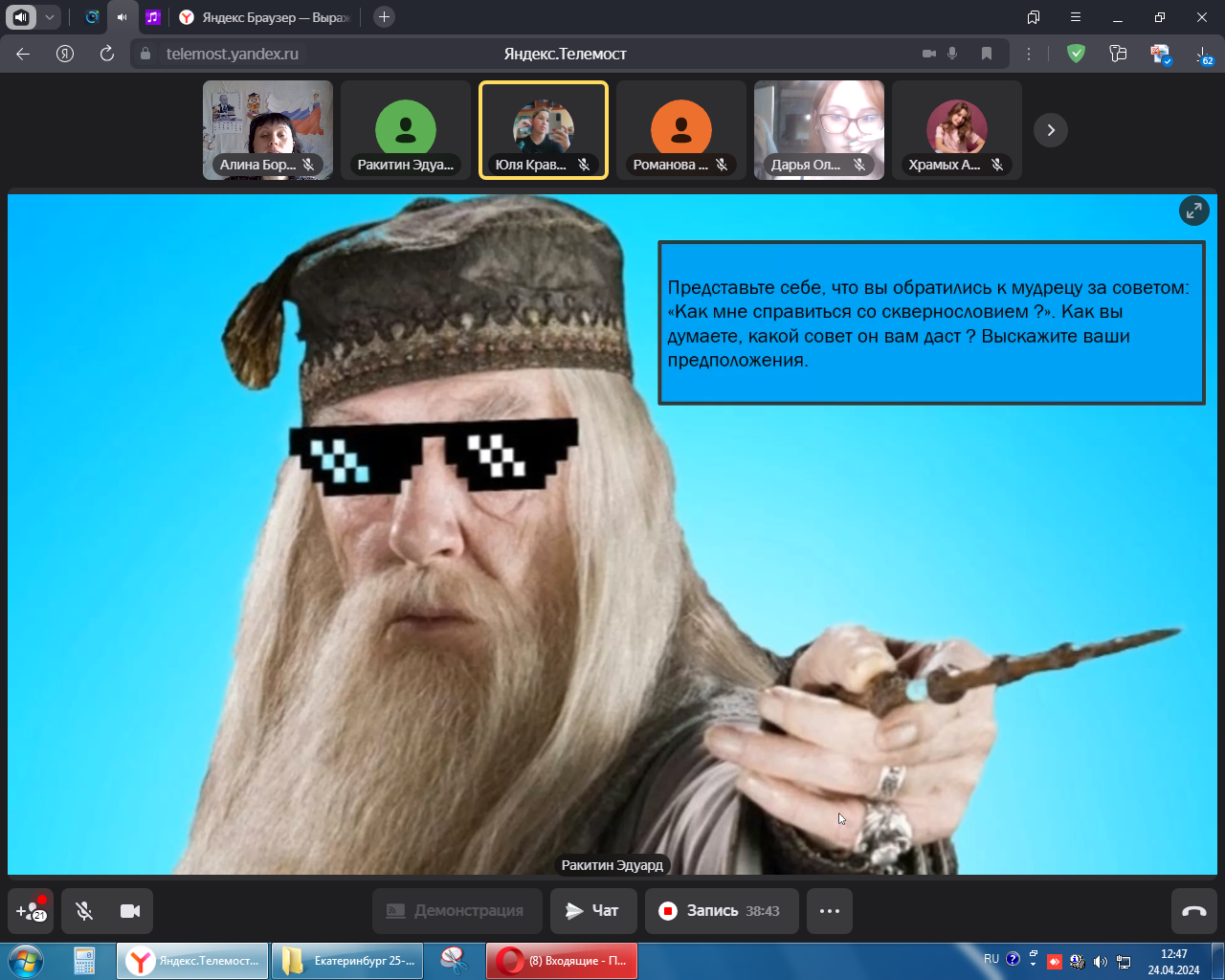Select the active Telemost tab with speaker icon
The image size is (1225, 980).
coord(122,17)
